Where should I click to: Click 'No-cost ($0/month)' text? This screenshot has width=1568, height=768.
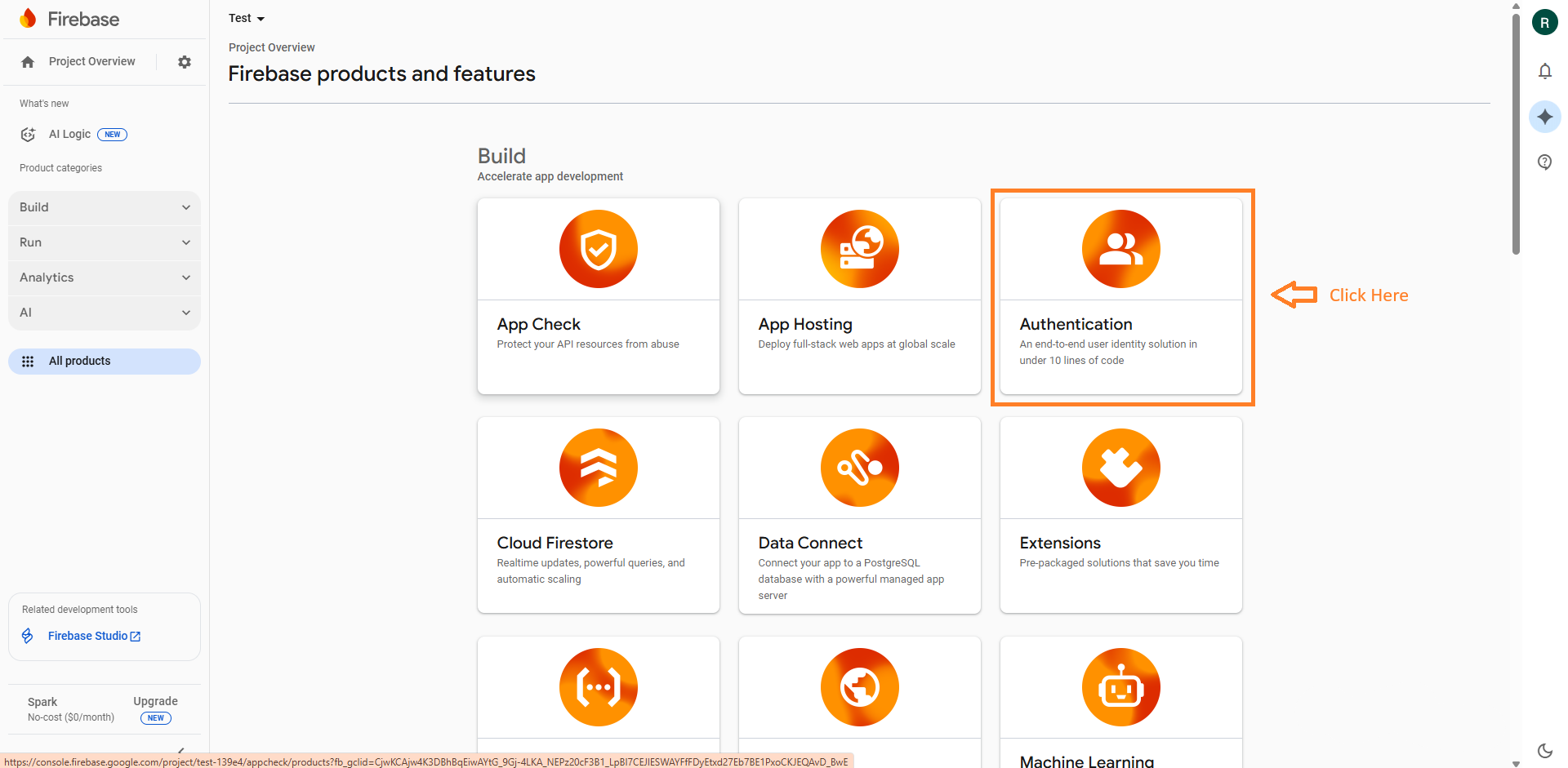coord(71,717)
